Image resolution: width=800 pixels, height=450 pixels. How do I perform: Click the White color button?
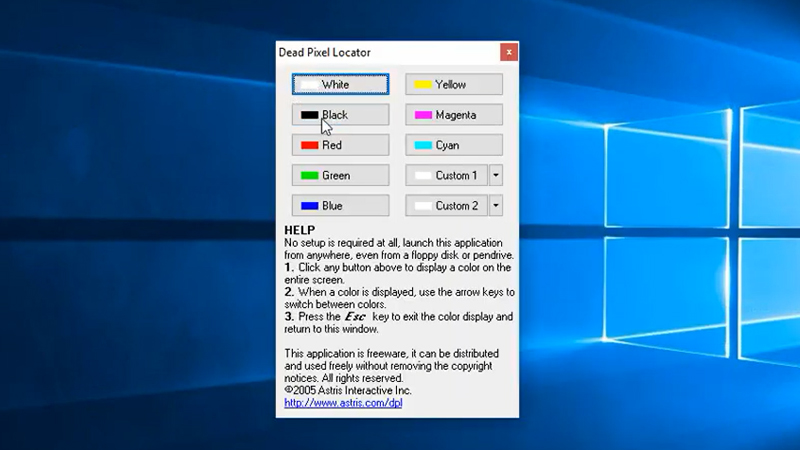click(340, 84)
